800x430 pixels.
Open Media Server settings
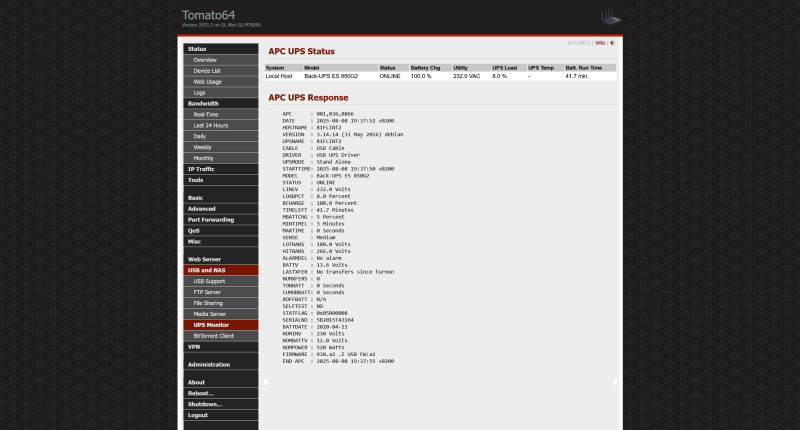[x=220, y=314]
